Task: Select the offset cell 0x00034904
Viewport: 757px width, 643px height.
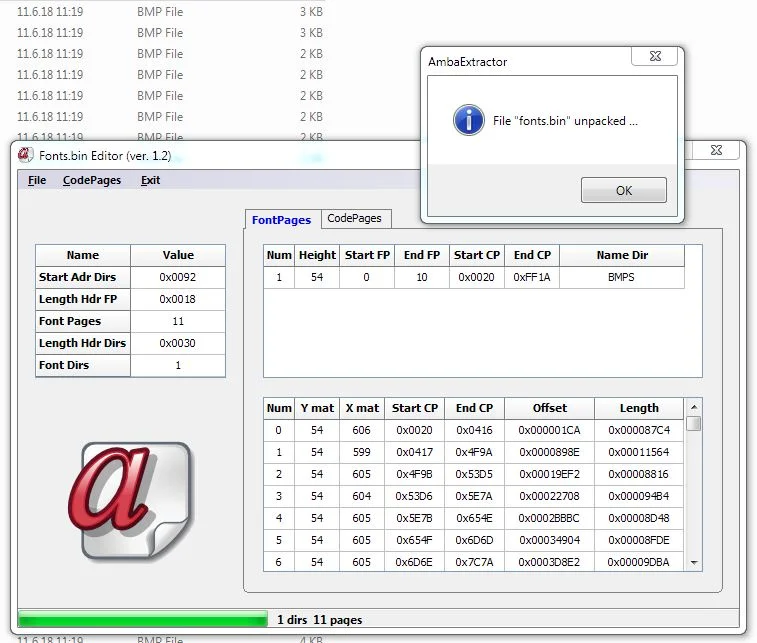Action: (x=549, y=540)
